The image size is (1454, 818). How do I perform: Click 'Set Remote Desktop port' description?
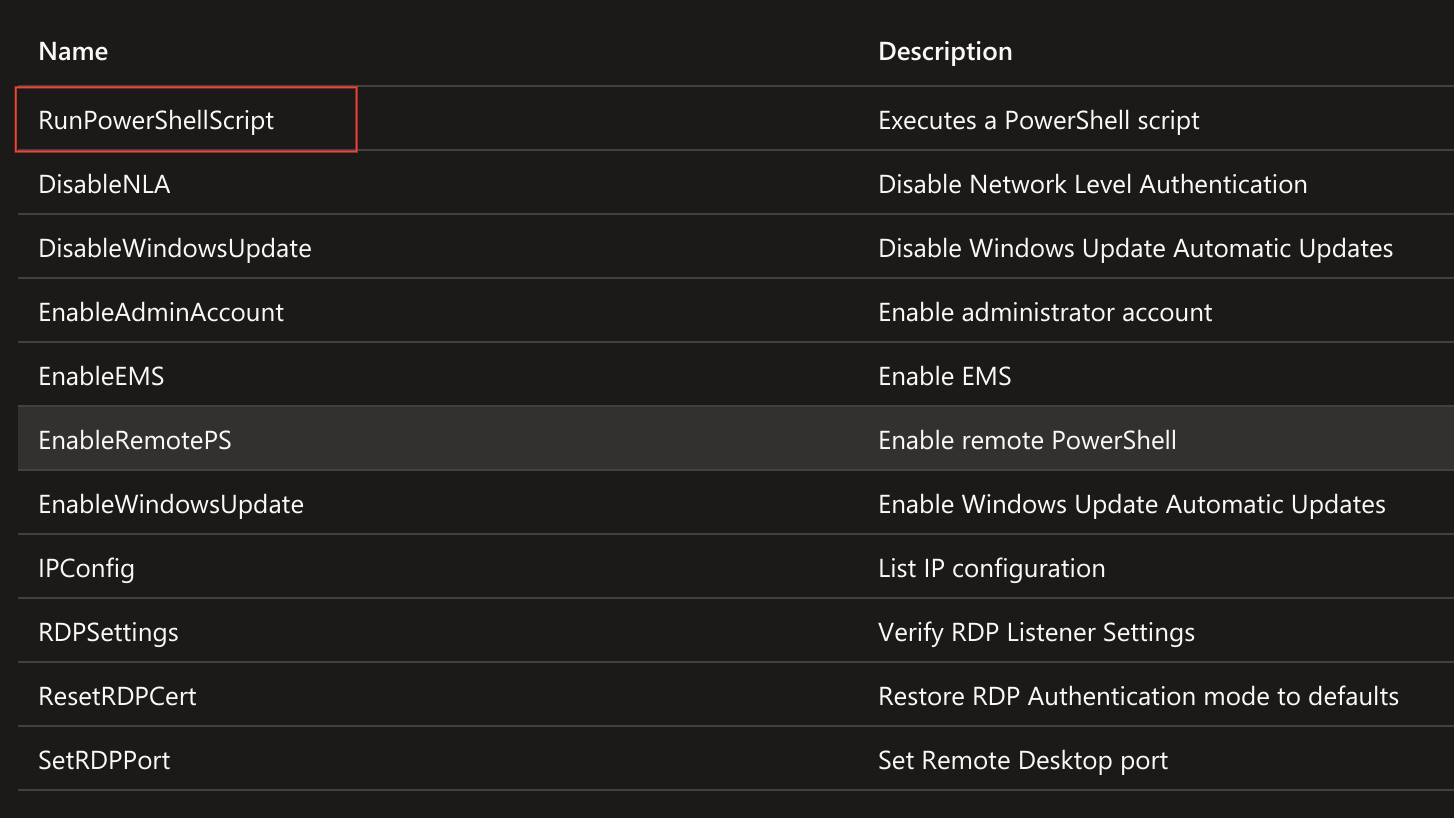click(x=1023, y=760)
